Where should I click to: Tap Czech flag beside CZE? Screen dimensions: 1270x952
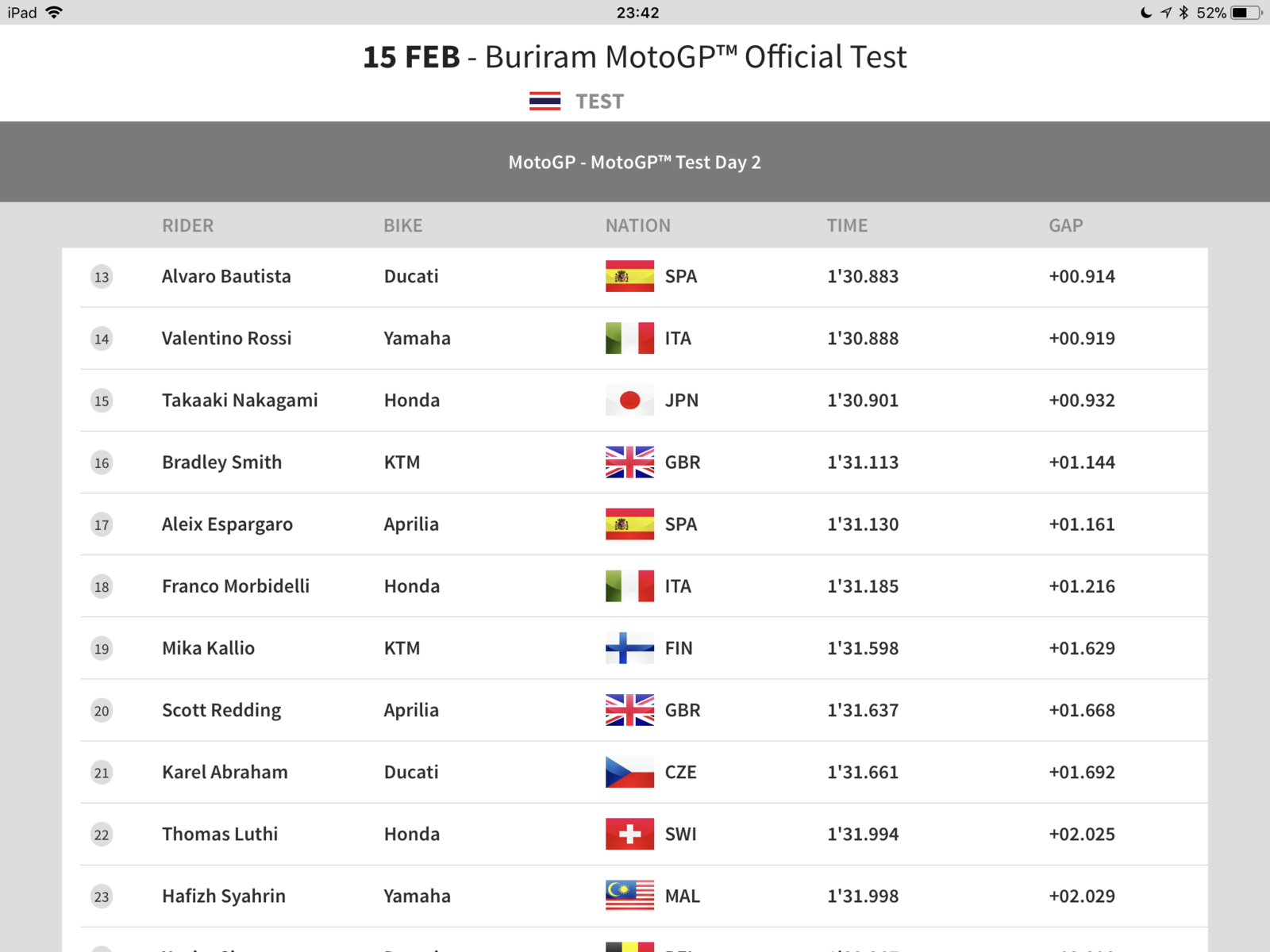pos(629,772)
